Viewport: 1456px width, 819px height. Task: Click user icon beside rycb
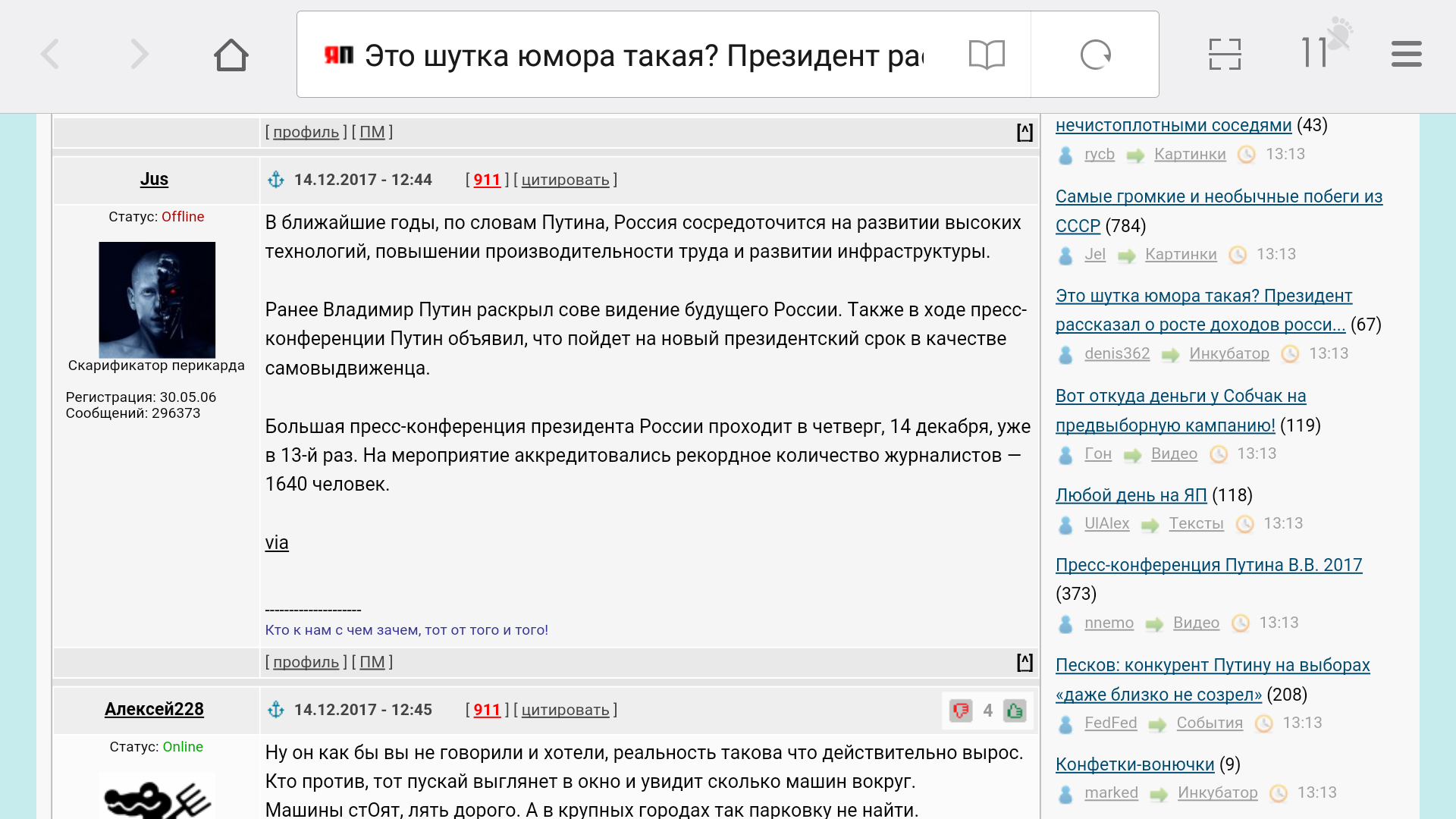point(1065,155)
